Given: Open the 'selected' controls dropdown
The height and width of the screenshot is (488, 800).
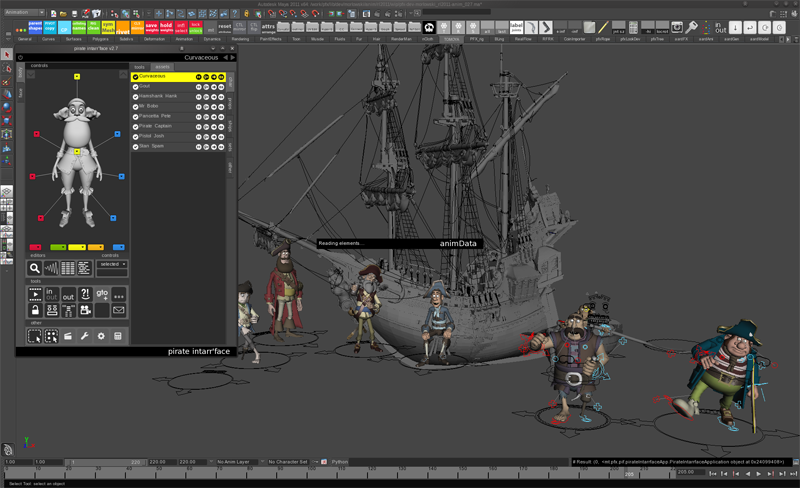Looking at the screenshot, I should pyautogui.click(x=112, y=264).
